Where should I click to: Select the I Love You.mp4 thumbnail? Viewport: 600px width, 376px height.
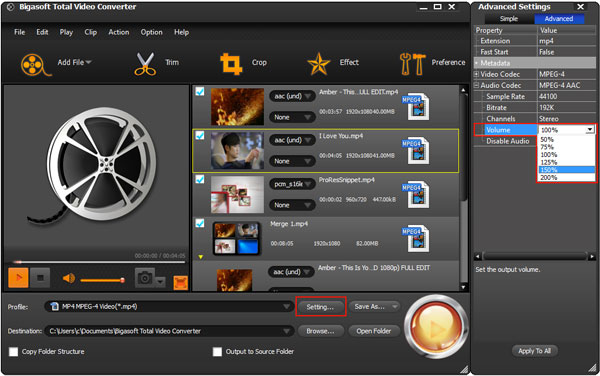click(x=237, y=151)
